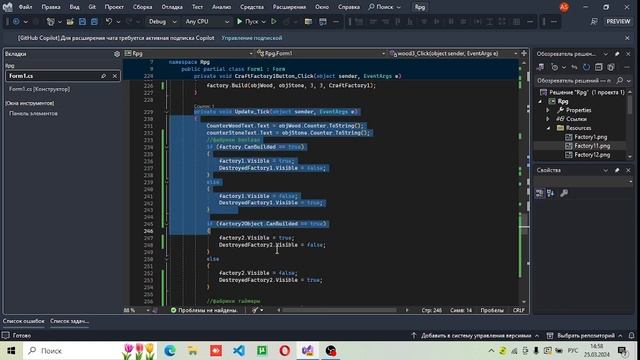
Task: Click Solution Explorer home/views switch icon
Action: 540,67
